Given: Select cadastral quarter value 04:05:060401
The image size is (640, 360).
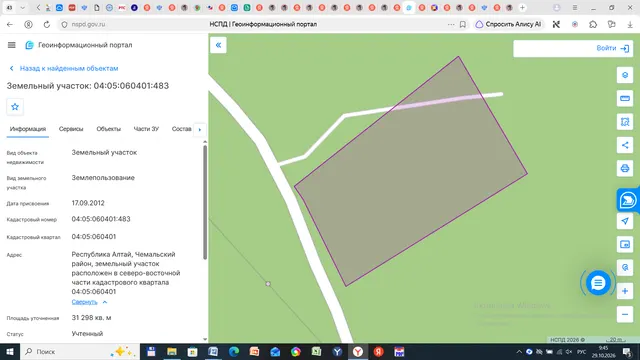Looking at the screenshot, I should [x=94, y=237].
